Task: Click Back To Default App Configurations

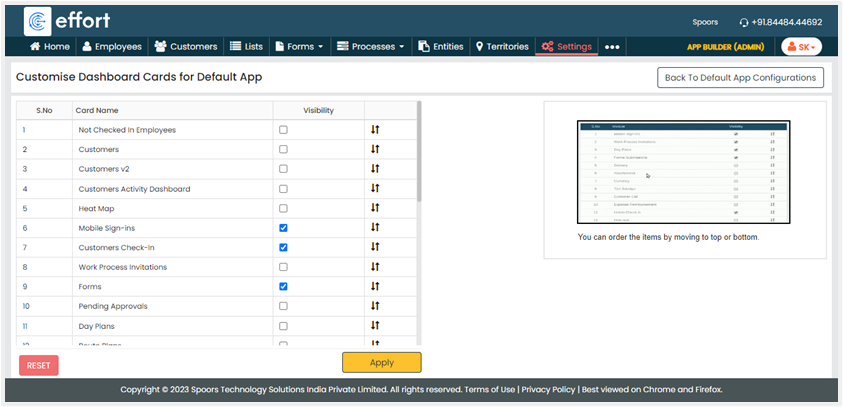Action: [x=740, y=77]
